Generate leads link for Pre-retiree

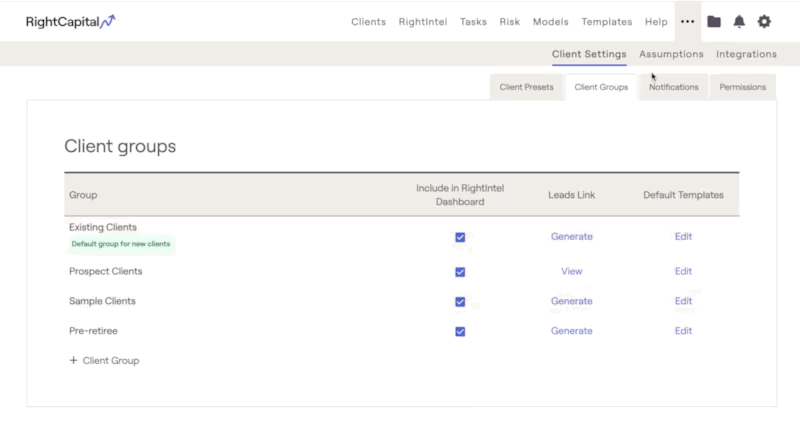tap(571, 331)
